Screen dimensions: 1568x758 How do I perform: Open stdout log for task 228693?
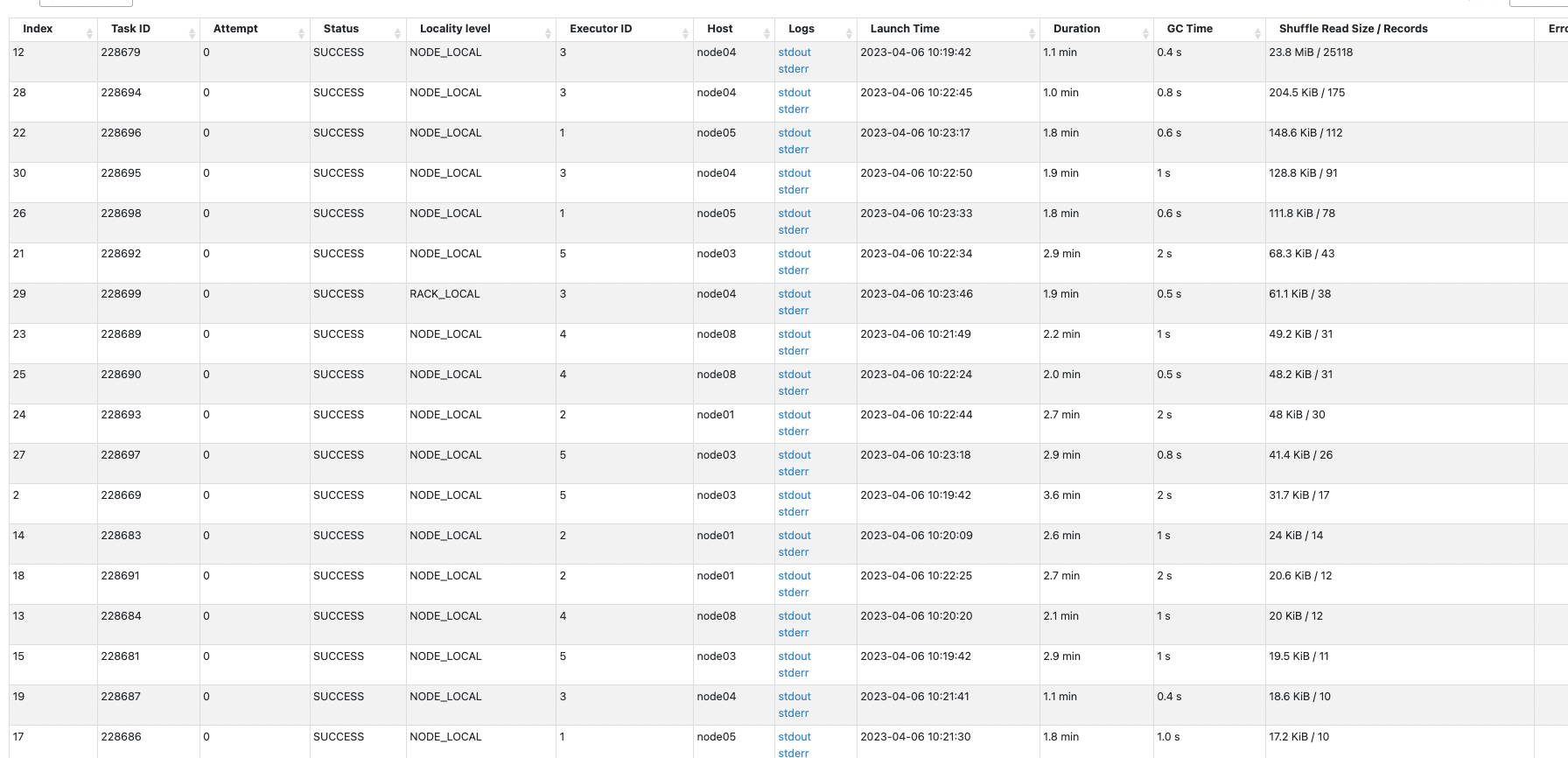click(794, 415)
